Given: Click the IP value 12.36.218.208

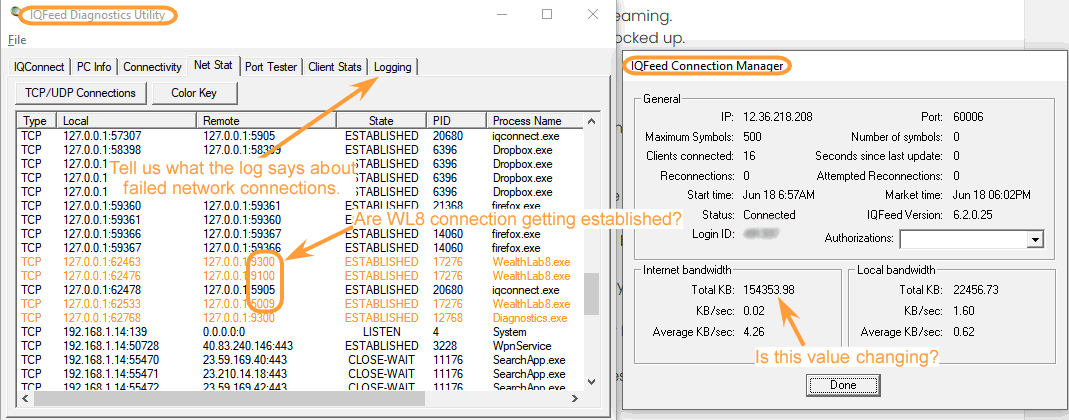Looking at the screenshot, I should tap(778, 117).
